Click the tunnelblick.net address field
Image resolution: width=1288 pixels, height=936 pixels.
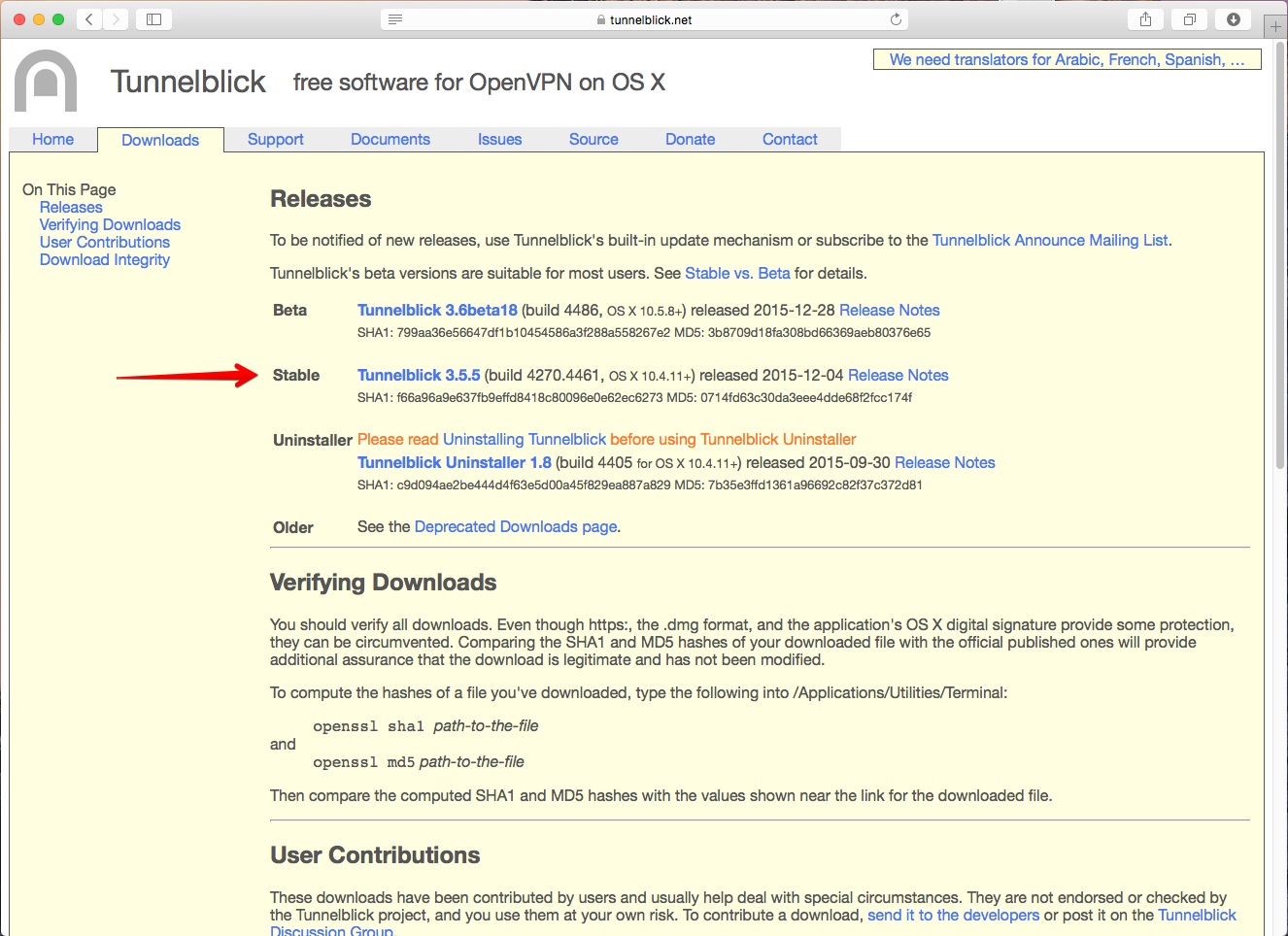tap(649, 19)
